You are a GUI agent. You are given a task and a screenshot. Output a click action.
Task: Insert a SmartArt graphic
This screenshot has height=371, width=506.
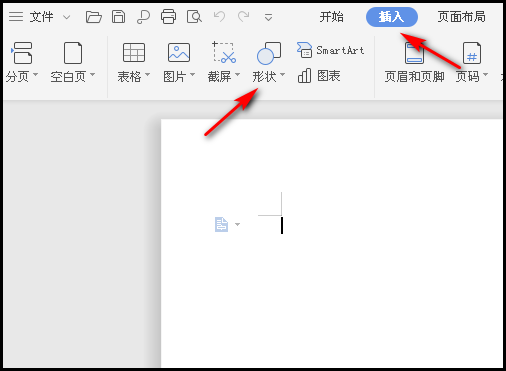coord(330,50)
